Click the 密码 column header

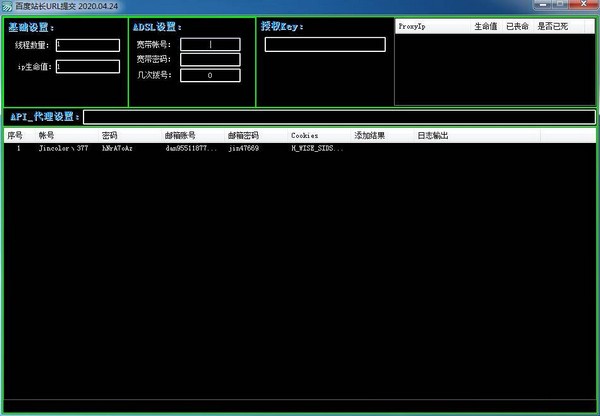[x=110, y=135]
